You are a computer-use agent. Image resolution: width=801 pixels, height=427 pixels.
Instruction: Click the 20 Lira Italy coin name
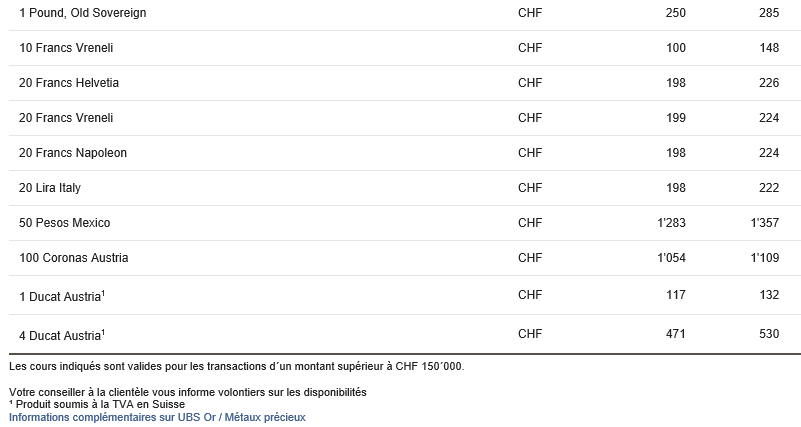point(50,188)
